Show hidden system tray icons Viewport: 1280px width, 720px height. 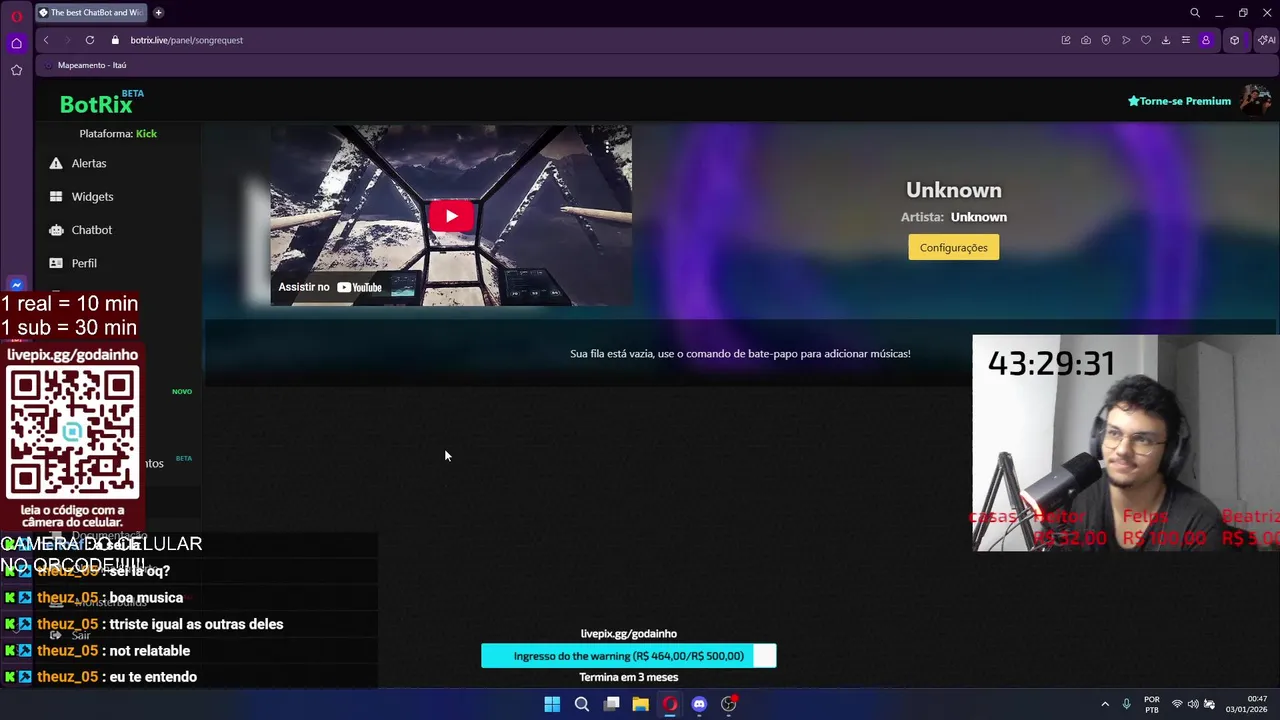(x=1105, y=704)
